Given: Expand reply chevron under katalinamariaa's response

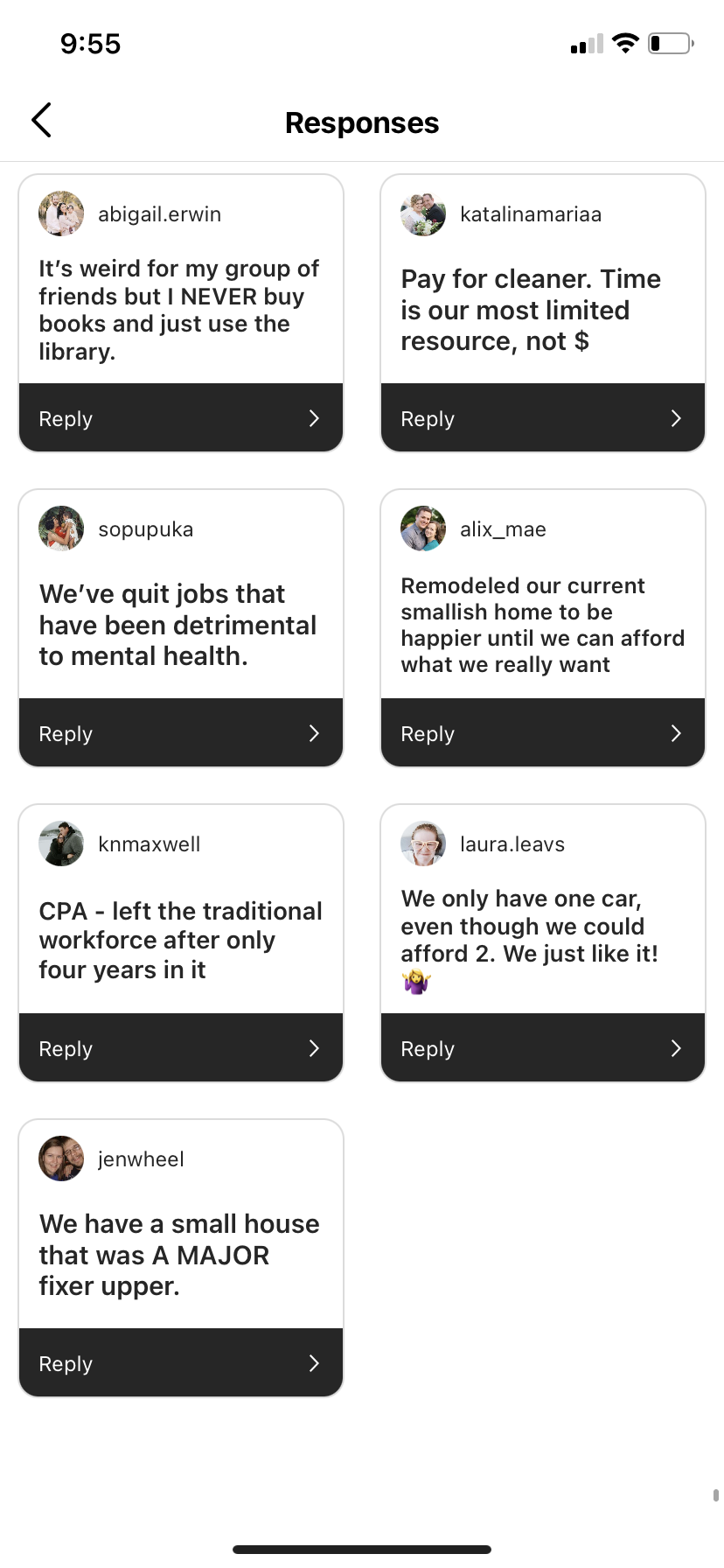Looking at the screenshot, I should click(676, 418).
